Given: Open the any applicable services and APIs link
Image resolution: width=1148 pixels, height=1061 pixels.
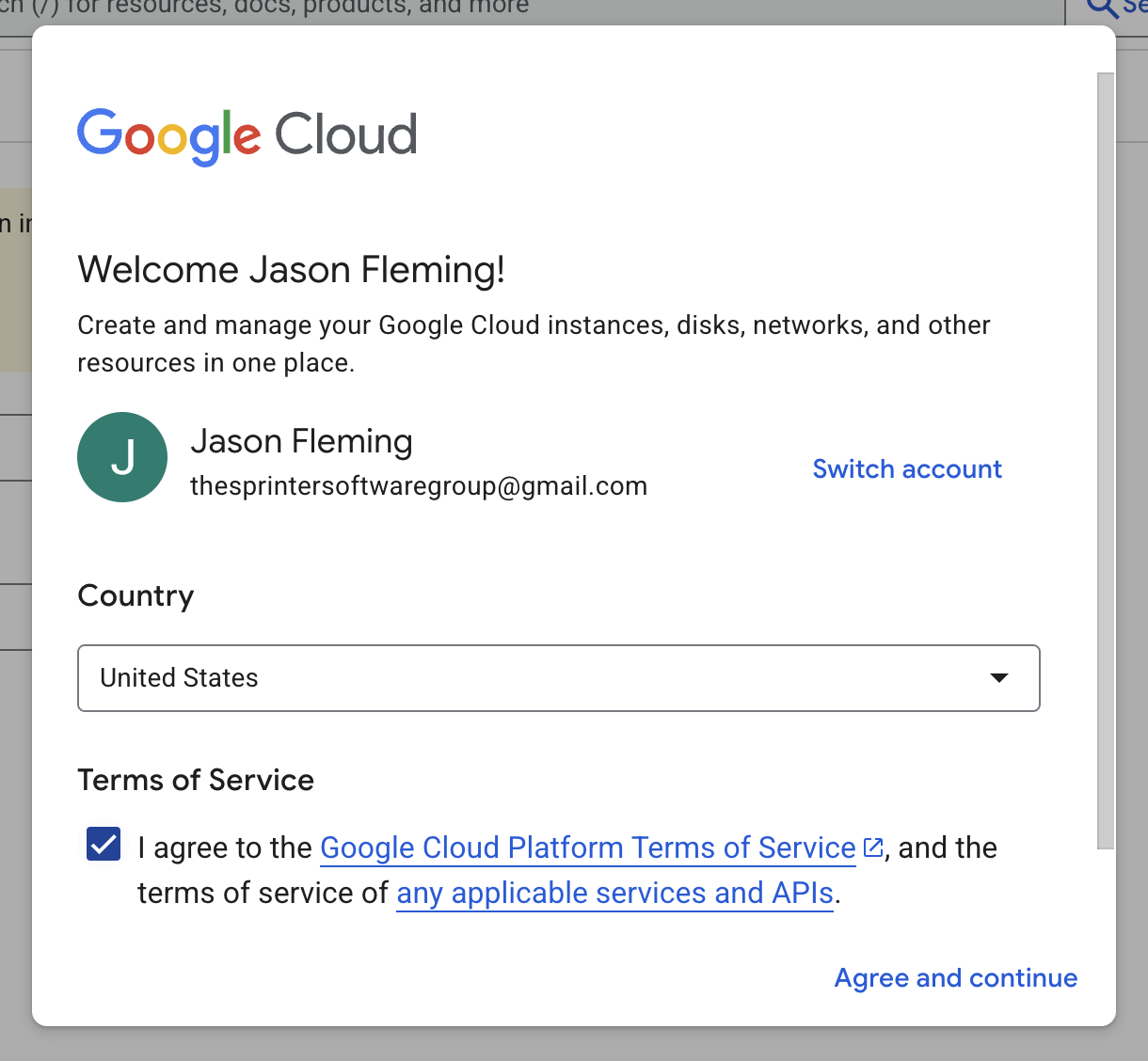Looking at the screenshot, I should [x=614, y=893].
